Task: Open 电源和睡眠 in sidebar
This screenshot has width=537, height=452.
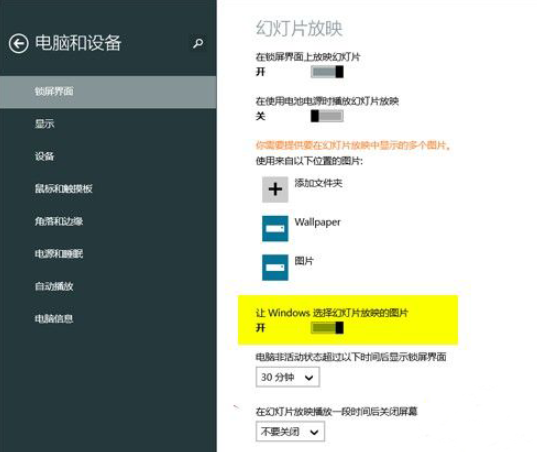Action: 59,254
